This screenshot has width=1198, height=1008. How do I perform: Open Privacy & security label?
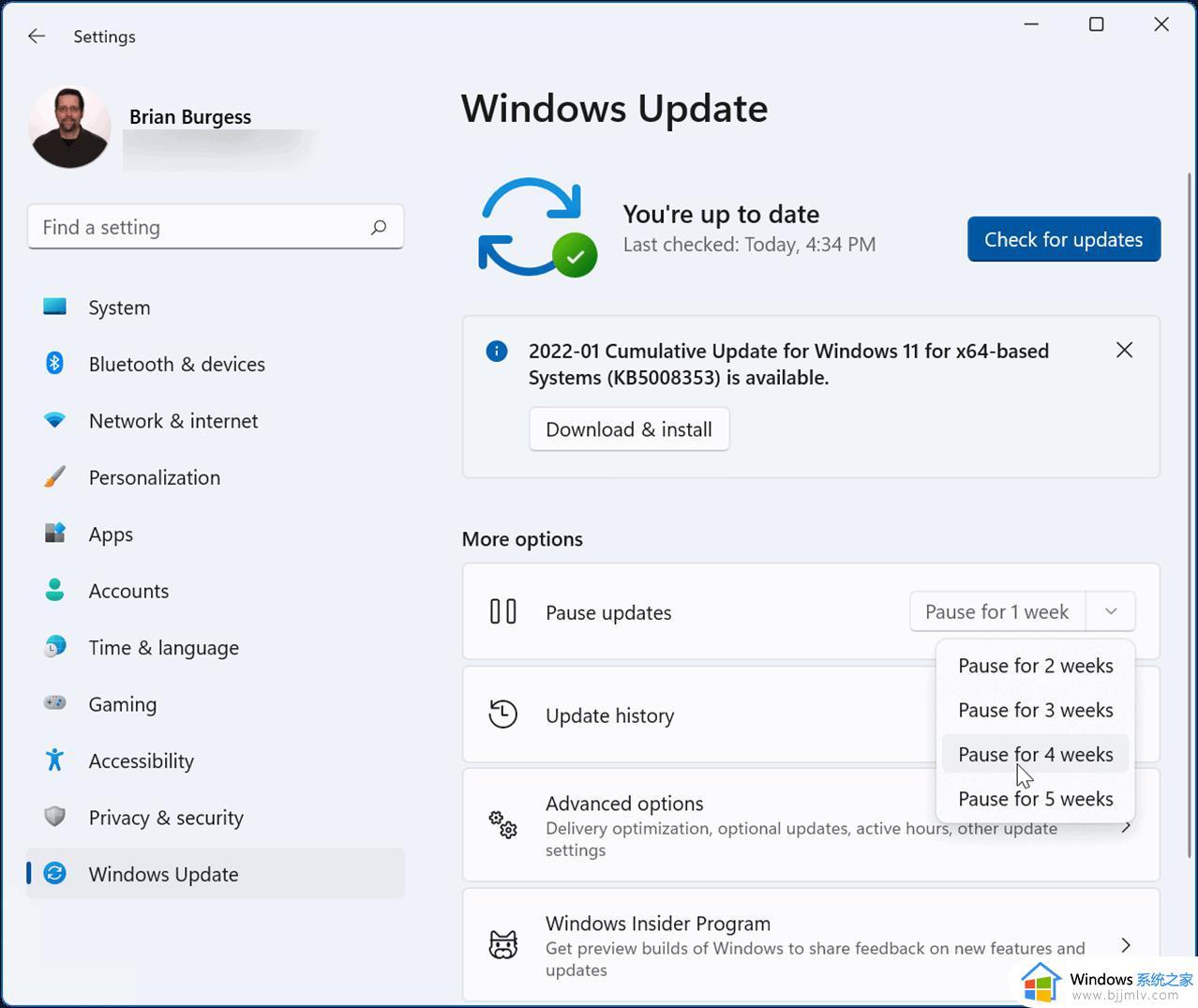166,818
